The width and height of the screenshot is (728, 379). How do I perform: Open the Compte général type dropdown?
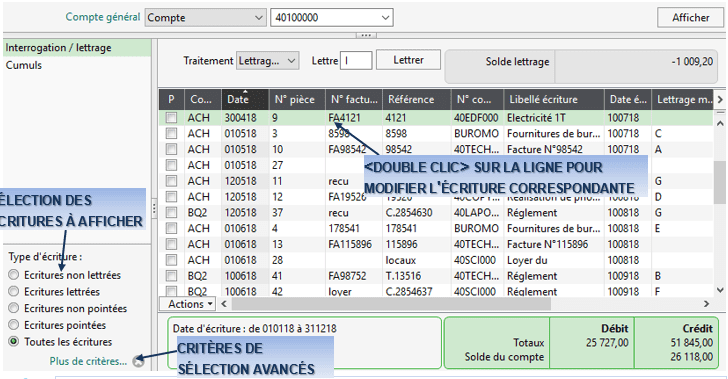point(205,18)
